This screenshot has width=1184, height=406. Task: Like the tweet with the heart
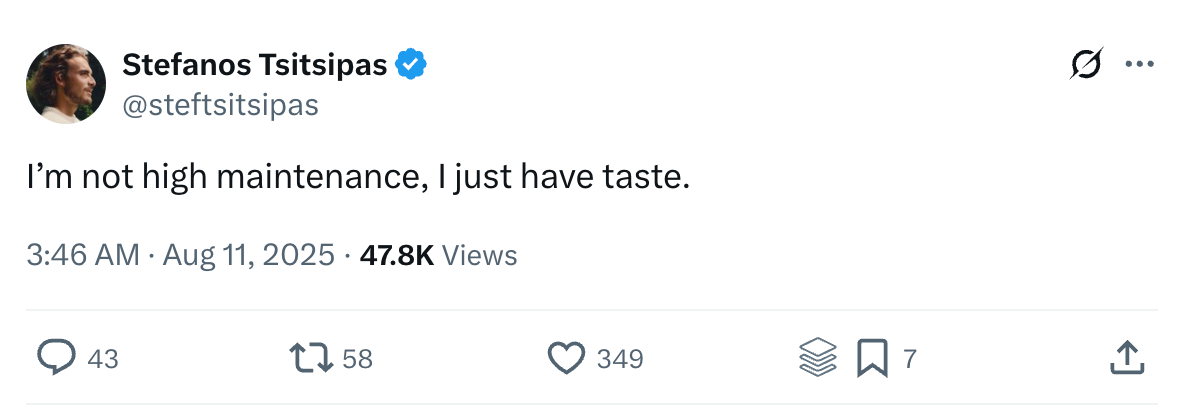(x=566, y=358)
